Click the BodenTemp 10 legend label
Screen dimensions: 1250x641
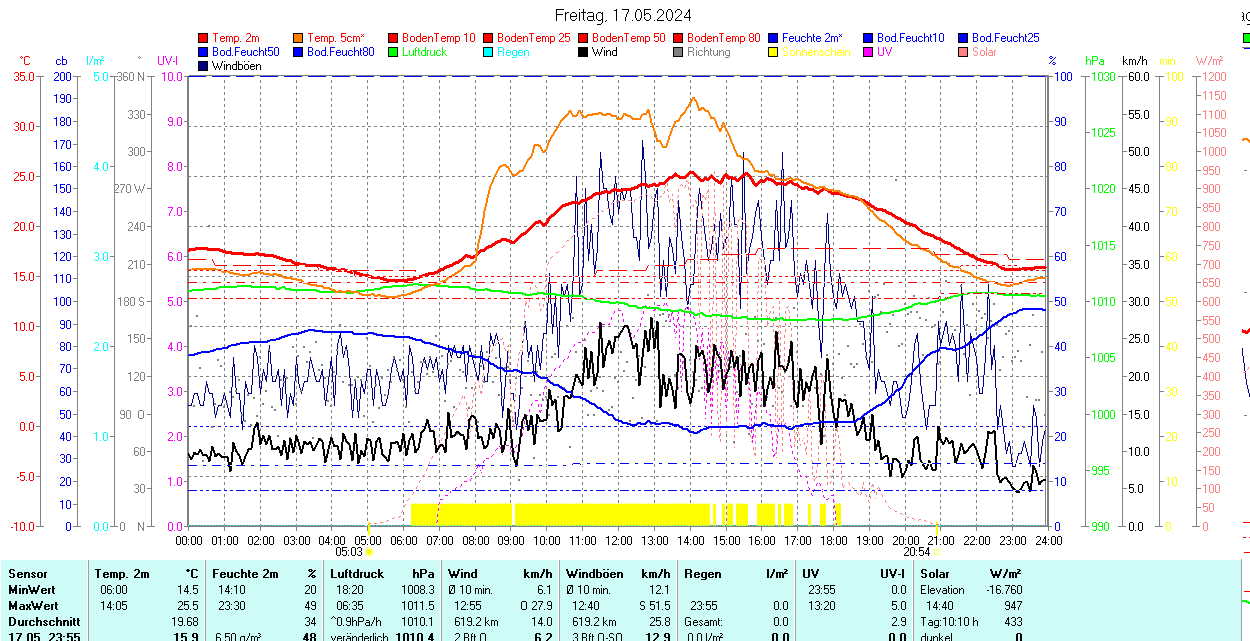439,38
